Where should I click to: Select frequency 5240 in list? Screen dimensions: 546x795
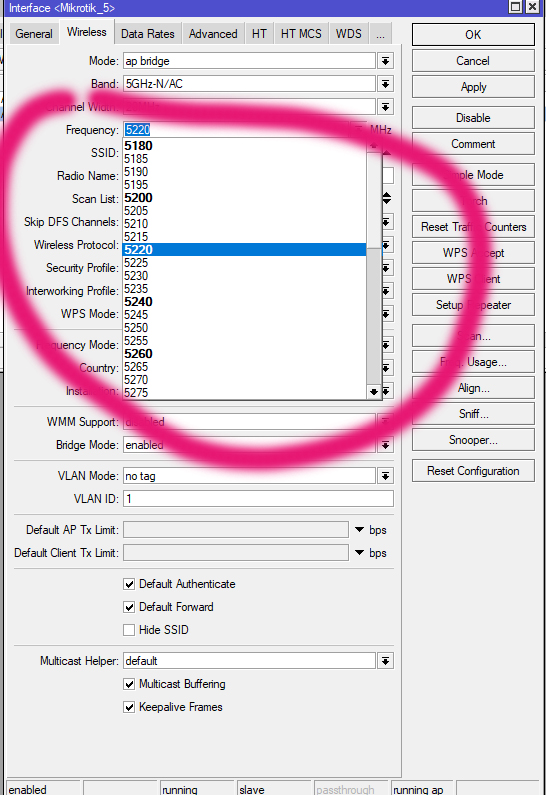244,302
